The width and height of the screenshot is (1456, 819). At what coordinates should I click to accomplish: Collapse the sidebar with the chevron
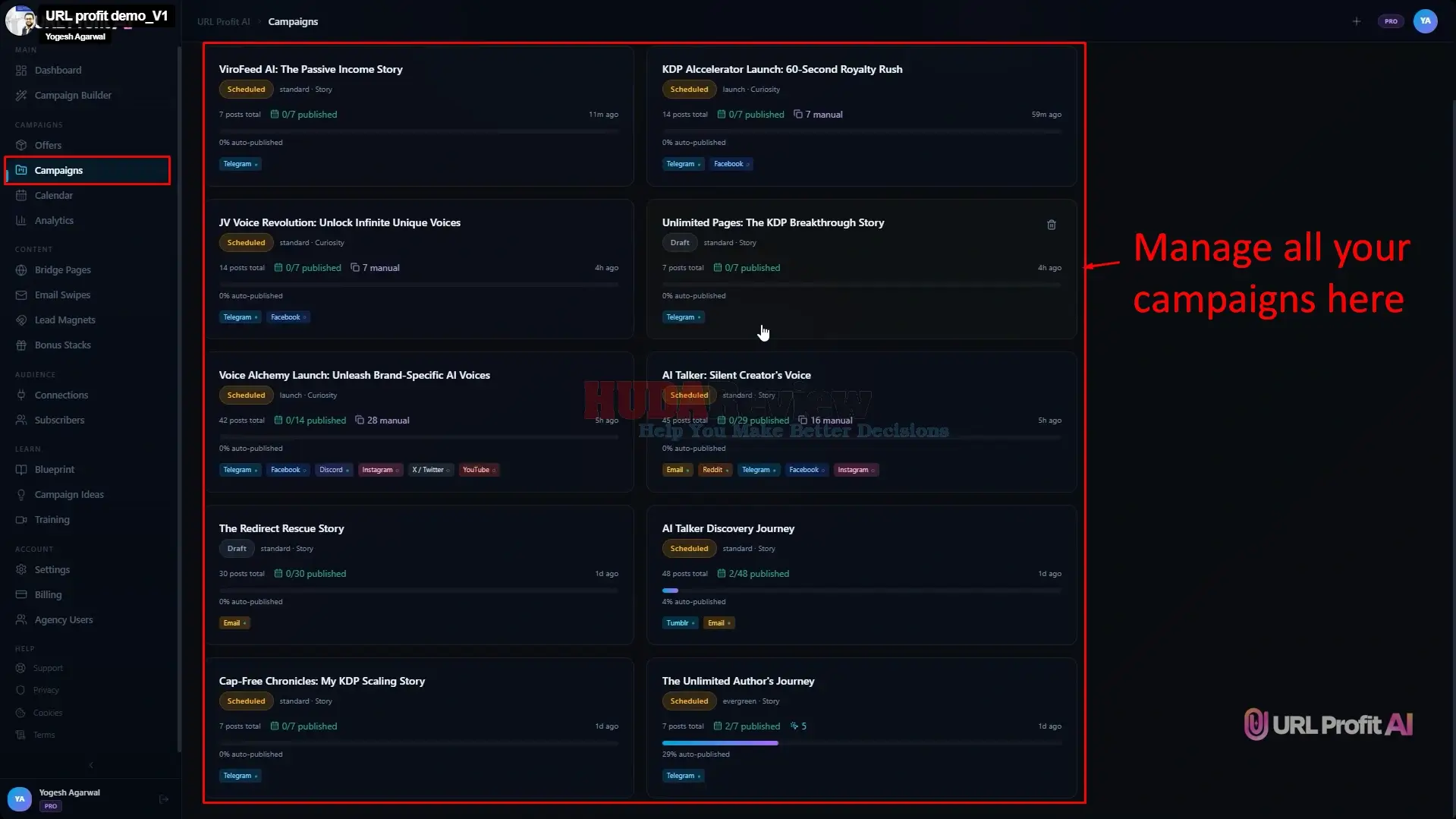coord(91,765)
